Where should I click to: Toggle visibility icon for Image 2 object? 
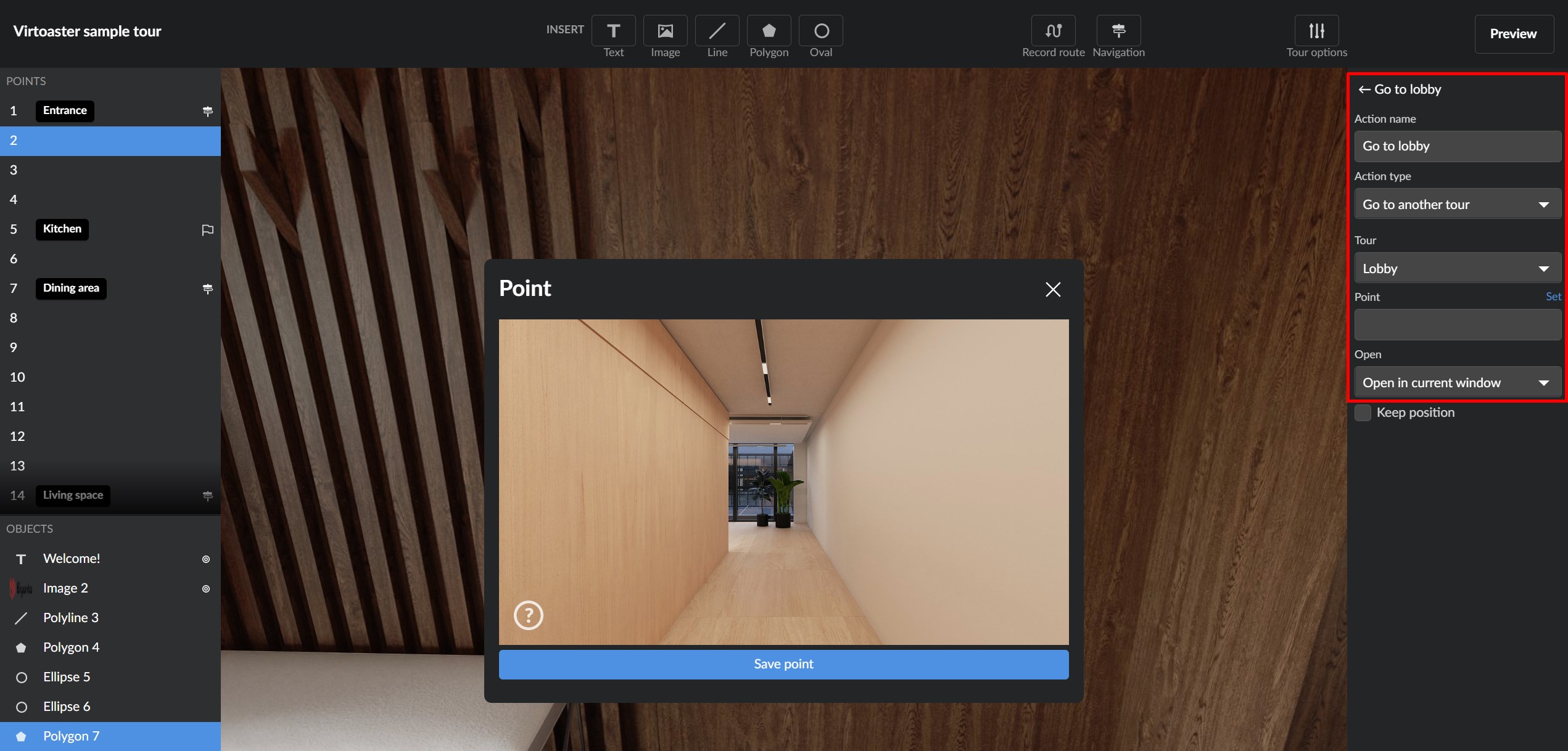pyautogui.click(x=206, y=589)
